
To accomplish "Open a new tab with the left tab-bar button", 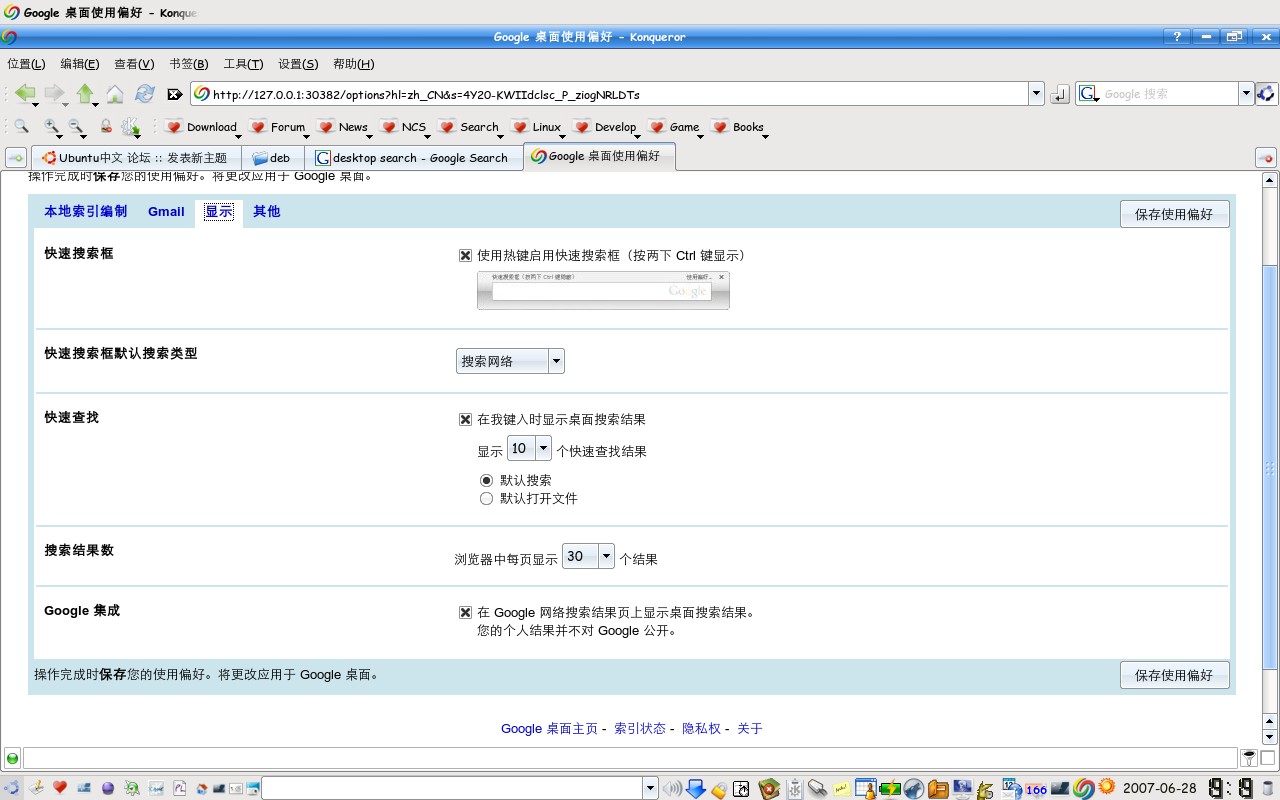I will click(x=16, y=158).
